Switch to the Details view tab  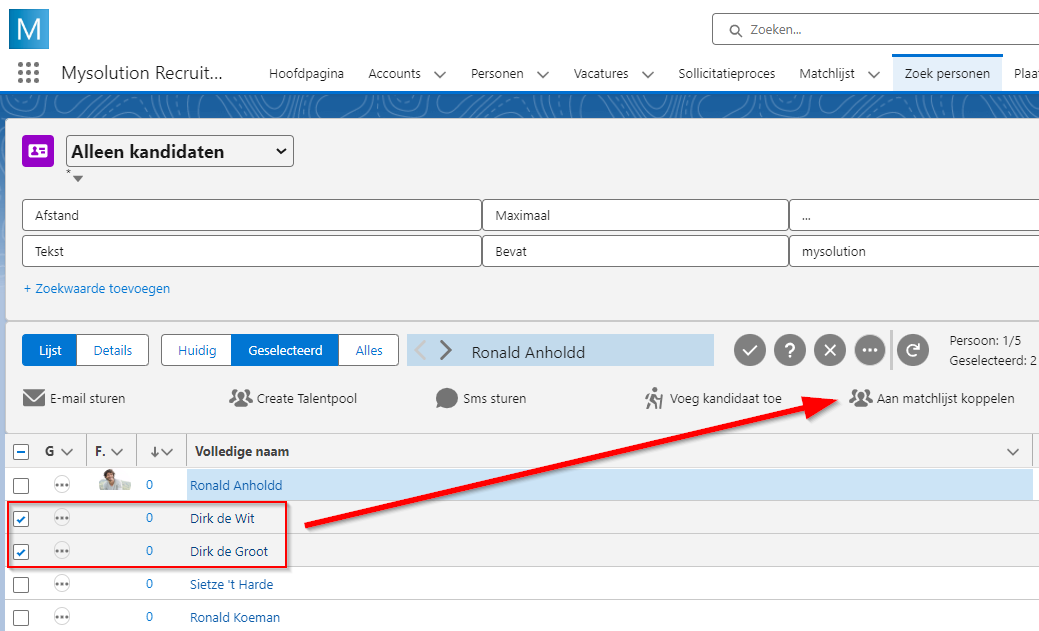(x=113, y=350)
